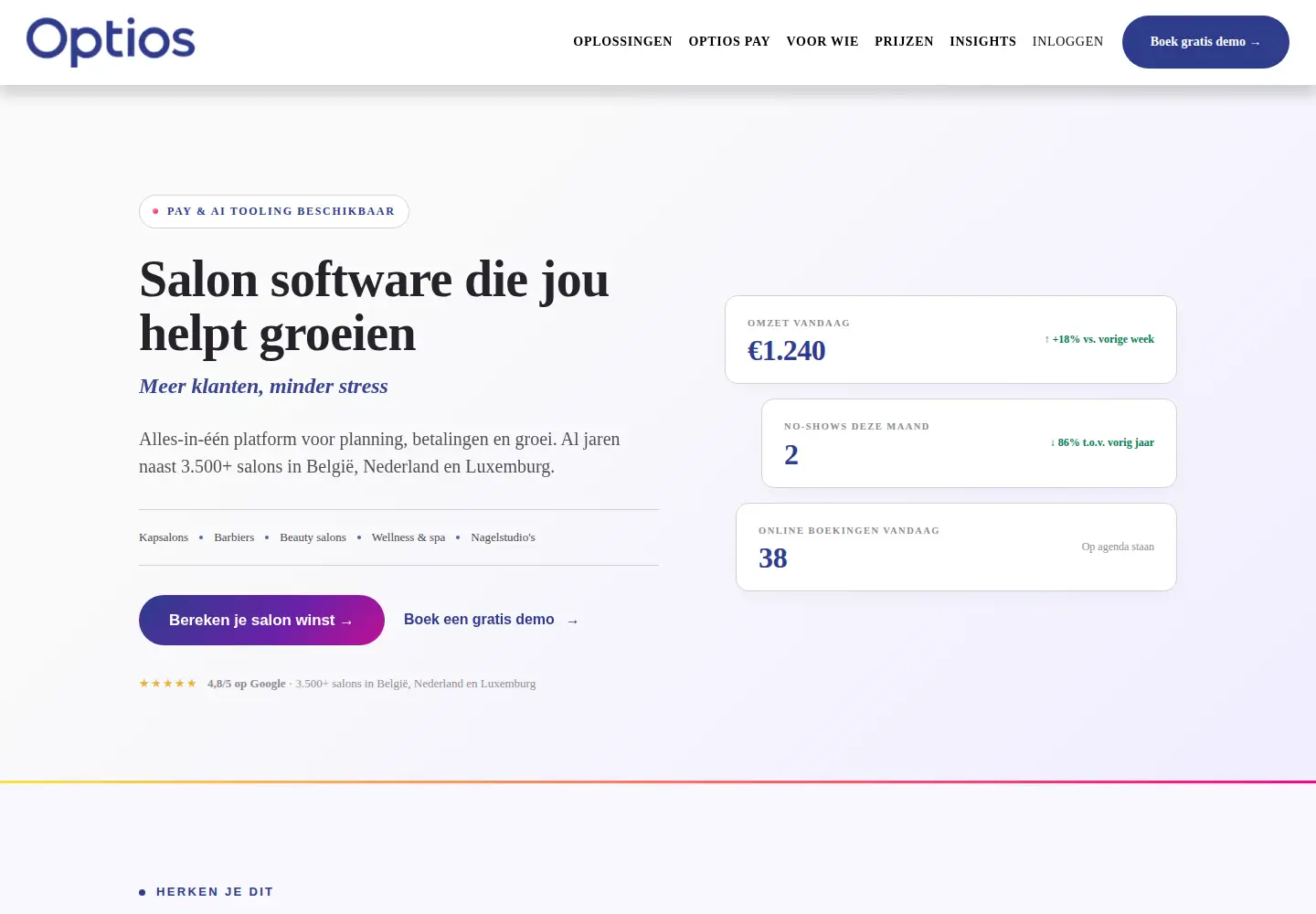Click the Pay & AI tooling beschikbaar badge
Viewport: 1316px width, 914px height.
pyautogui.click(x=274, y=211)
